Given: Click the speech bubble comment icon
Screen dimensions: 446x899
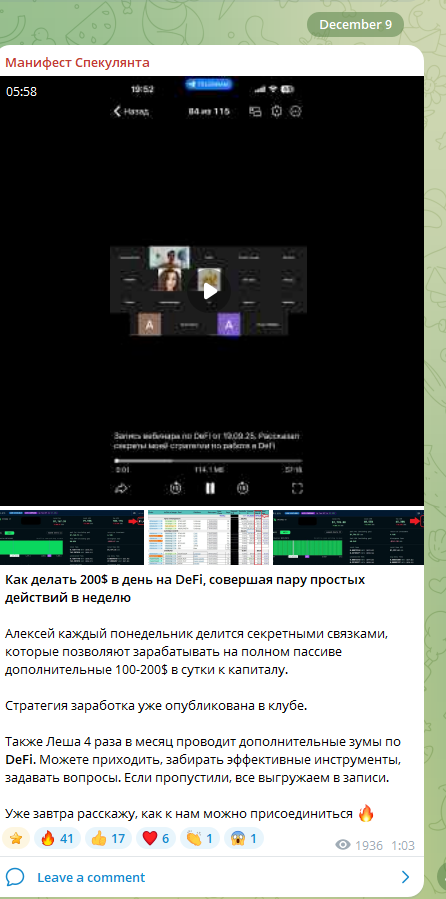Looking at the screenshot, I should pos(15,877).
